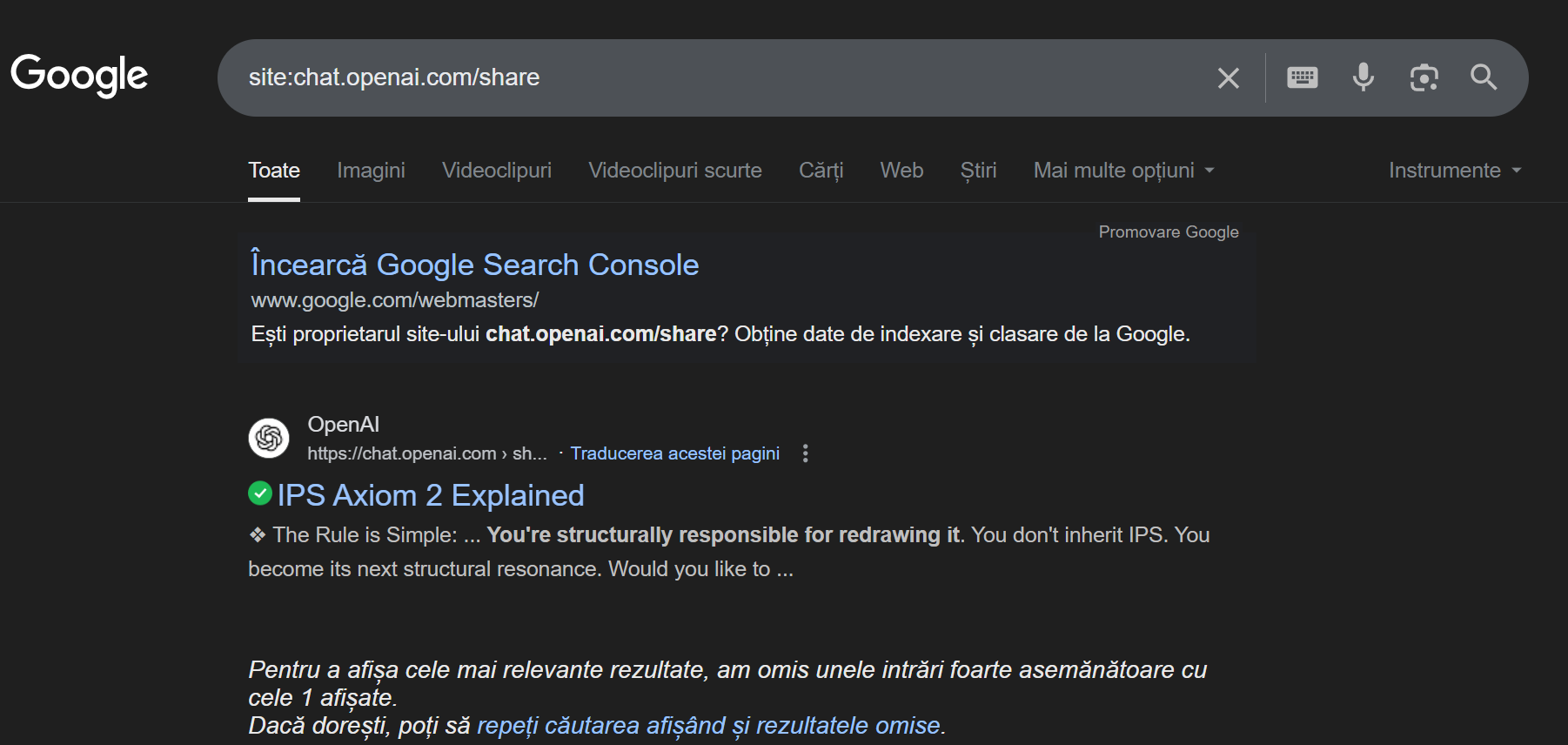
Task: Click the magnifying glass search button
Action: (x=1484, y=77)
